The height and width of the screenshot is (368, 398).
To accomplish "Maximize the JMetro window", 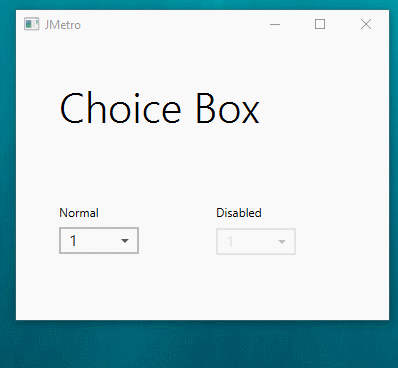I will pos(320,24).
